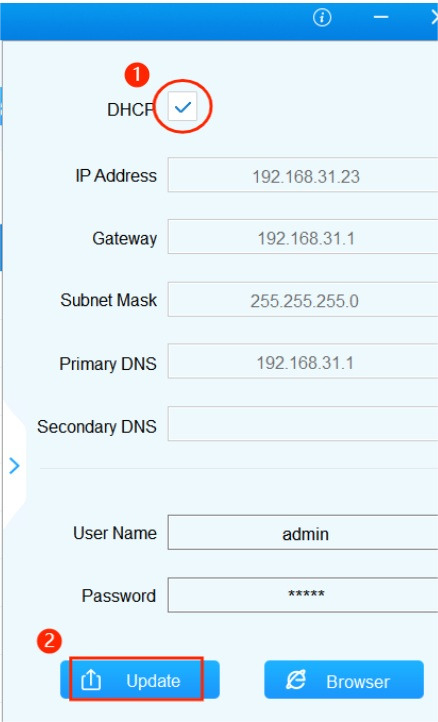Viewport: 438px width, 722px height.
Task: Click the Update button text
Action: [x=153, y=681]
